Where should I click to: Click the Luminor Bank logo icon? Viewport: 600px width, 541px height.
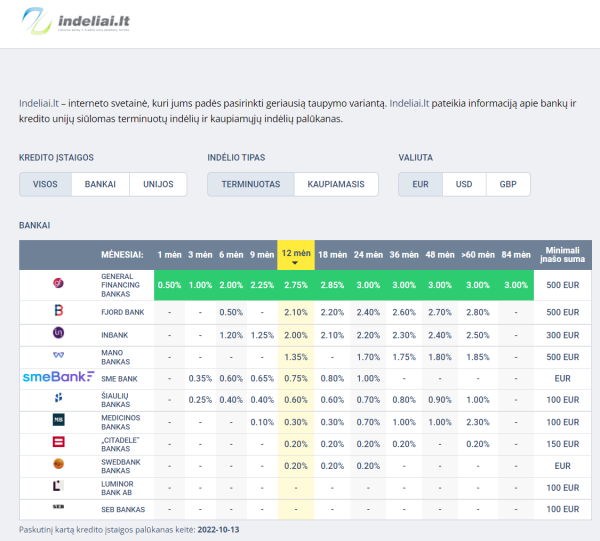click(x=58, y=486)
